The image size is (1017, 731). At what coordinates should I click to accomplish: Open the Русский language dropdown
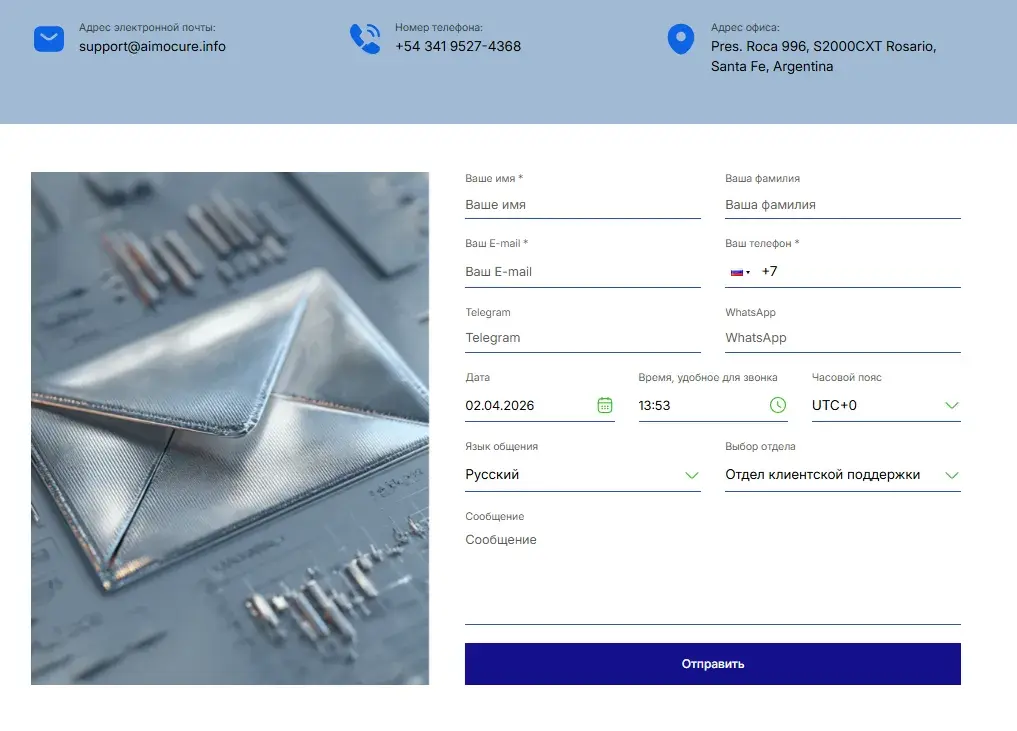point(582,475)
